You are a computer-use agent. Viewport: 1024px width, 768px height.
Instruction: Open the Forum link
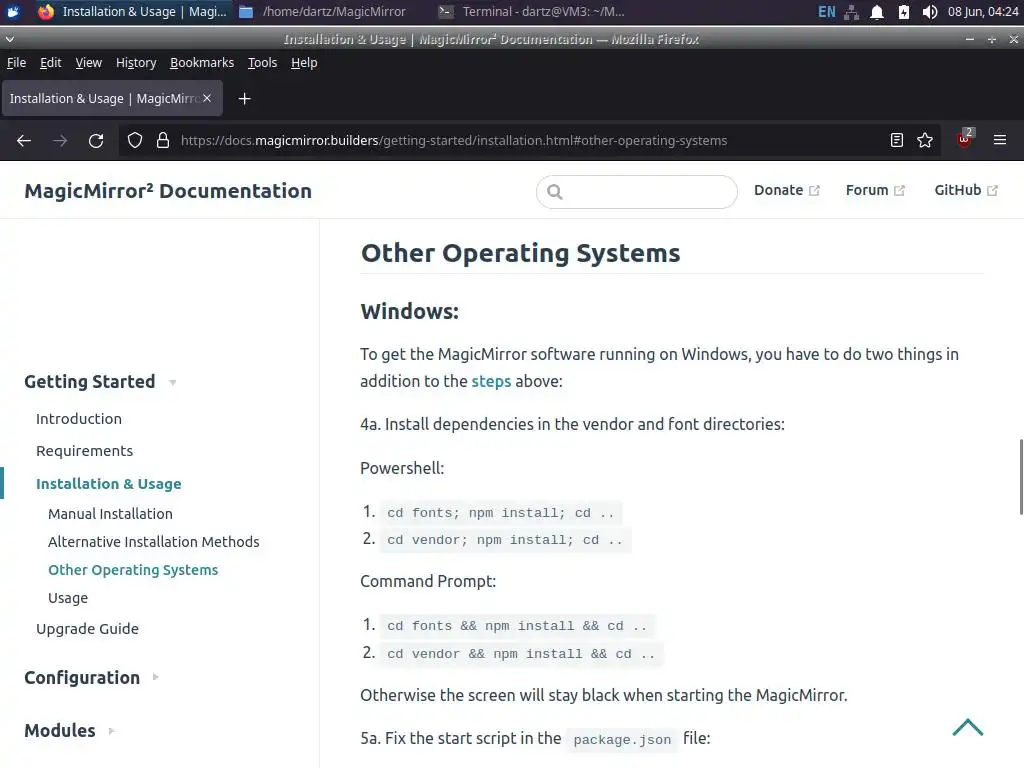click(875, 190)
